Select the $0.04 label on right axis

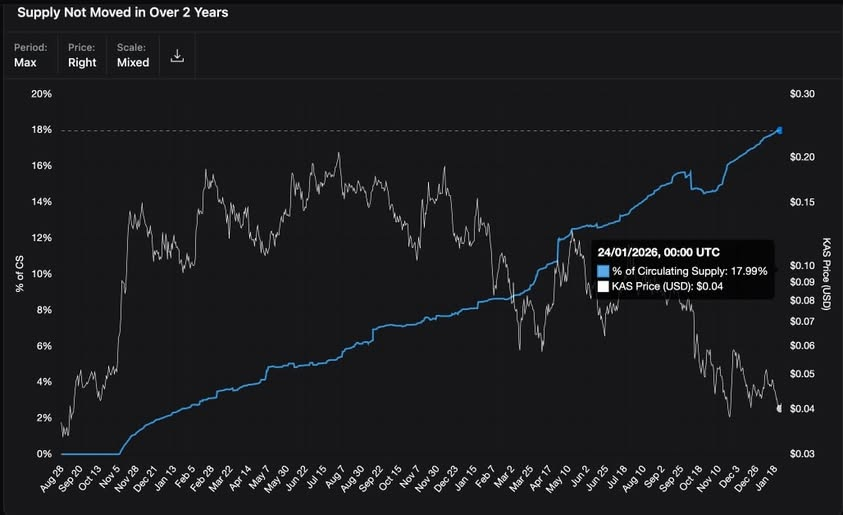(802, 409)
